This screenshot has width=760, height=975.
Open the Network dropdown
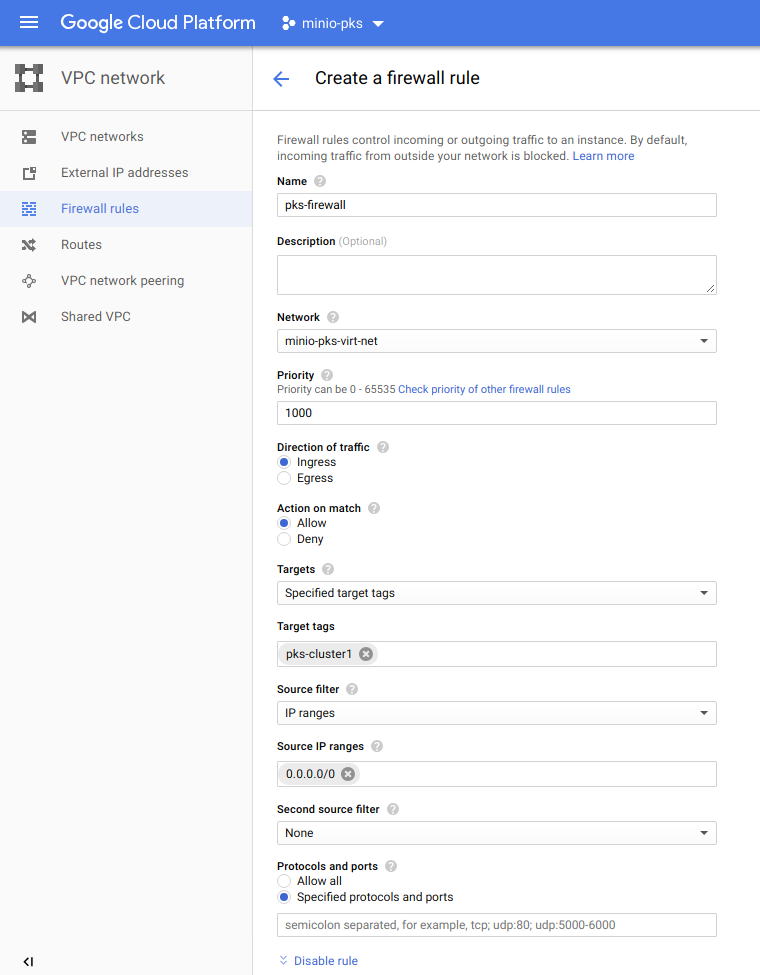(x=496, y=341)
